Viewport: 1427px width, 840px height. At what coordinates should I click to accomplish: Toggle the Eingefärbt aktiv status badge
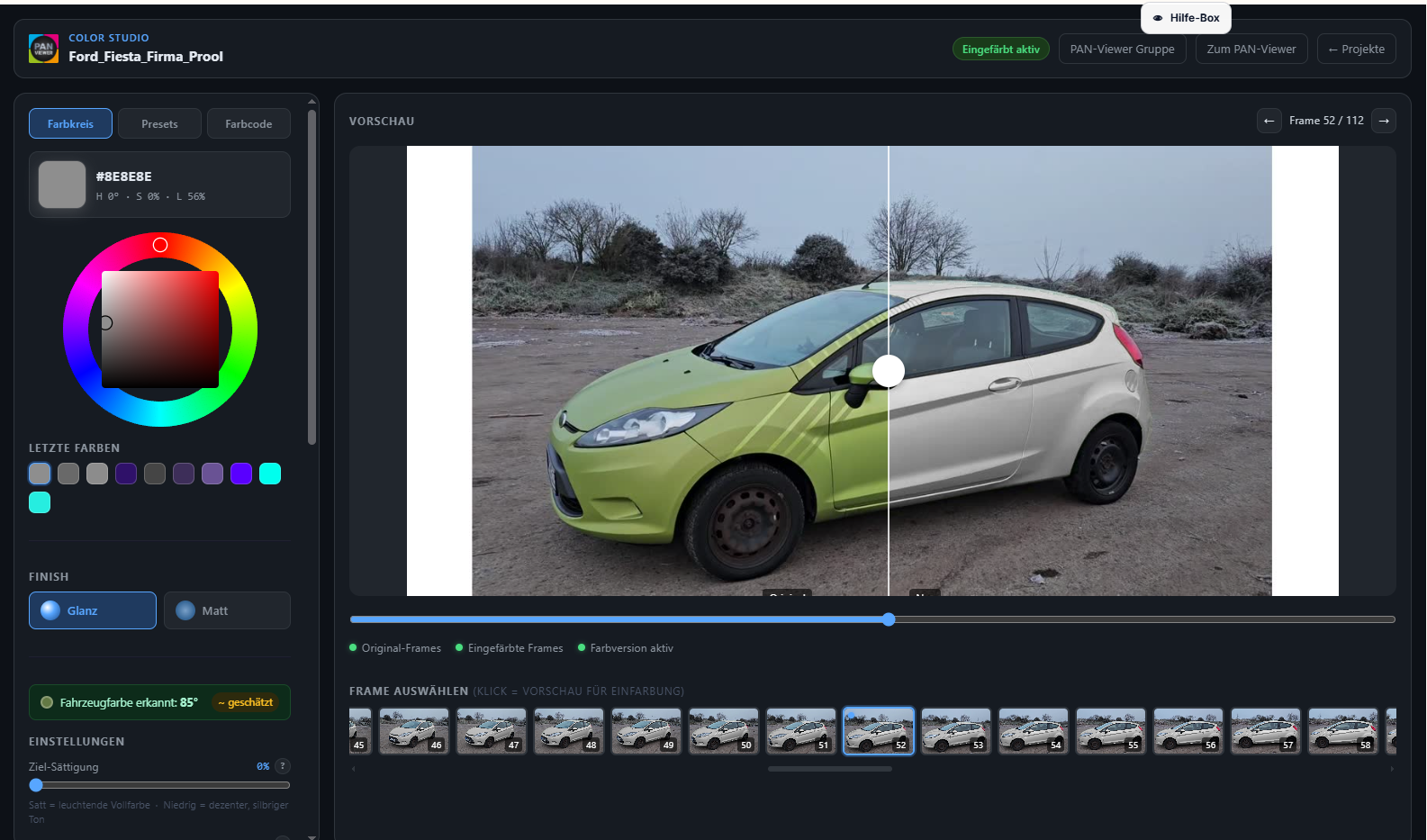pyautogui.click(x=1000, y=50)
